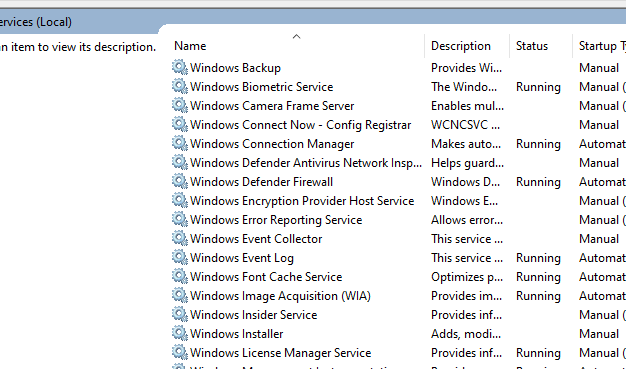This screenshot has height=369, width=626.
Task: Select the Windows Event Log service name
Action: (242, 258)
